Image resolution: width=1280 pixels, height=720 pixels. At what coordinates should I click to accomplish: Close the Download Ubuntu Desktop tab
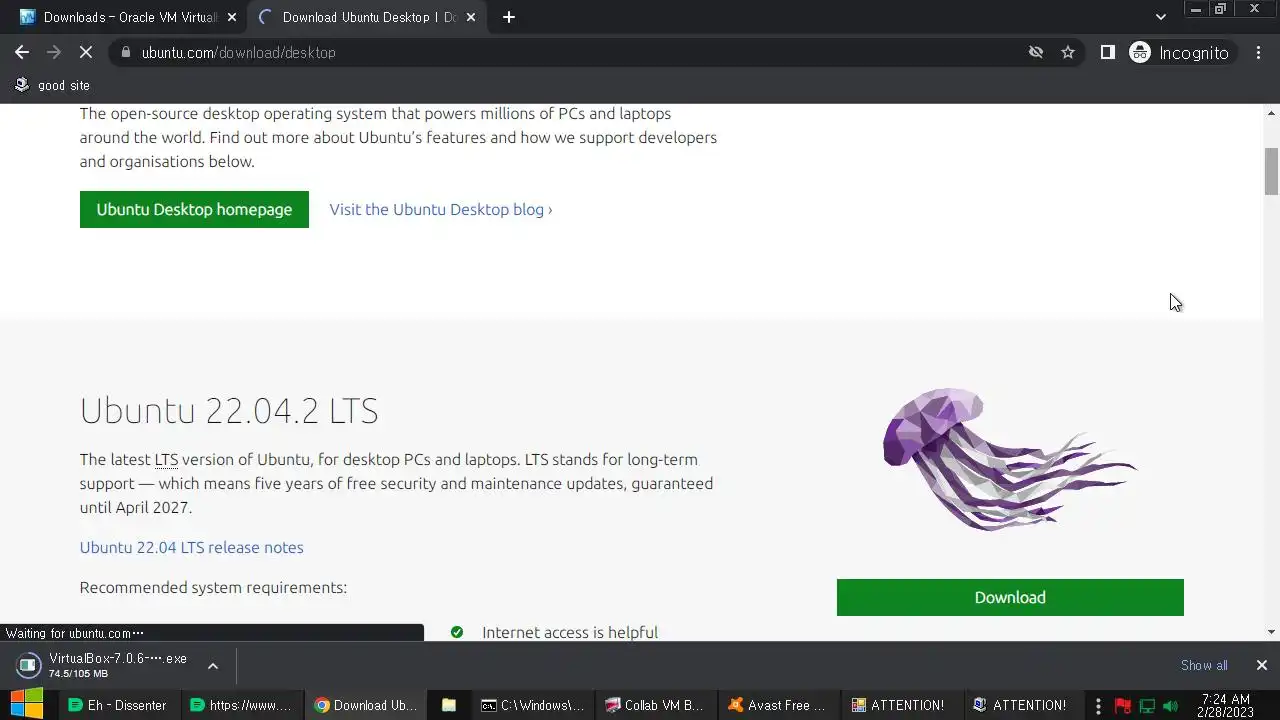[x=471, y=17]
